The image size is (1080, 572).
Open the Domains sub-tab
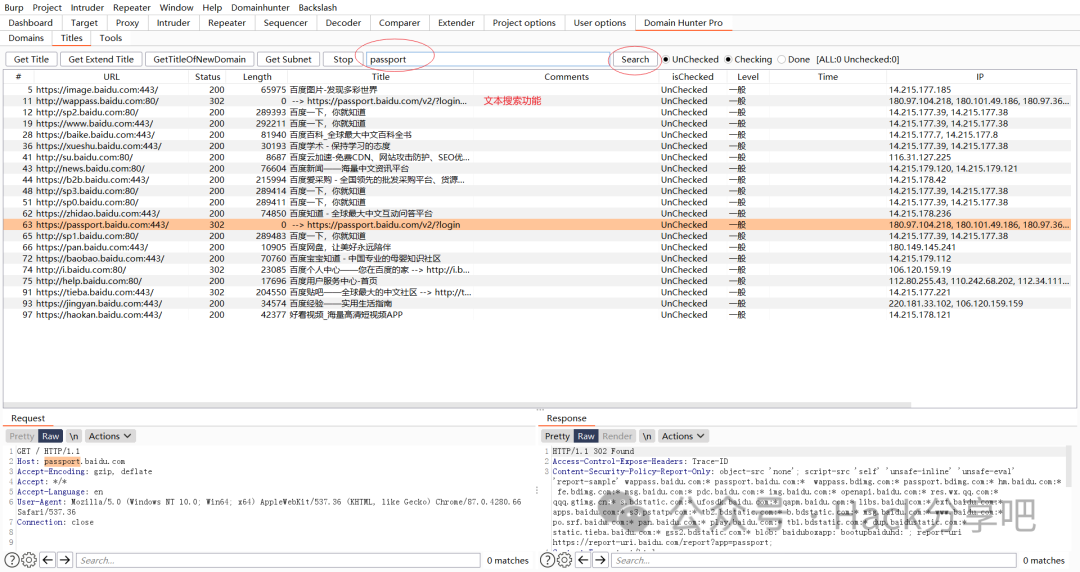tap(26, 38)
